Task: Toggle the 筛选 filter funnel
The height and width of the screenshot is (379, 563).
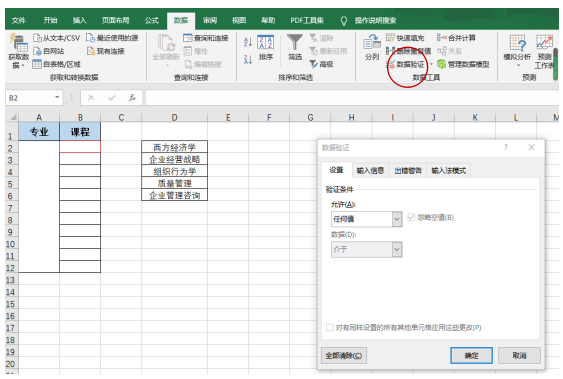Action: [x=295, y=47]
